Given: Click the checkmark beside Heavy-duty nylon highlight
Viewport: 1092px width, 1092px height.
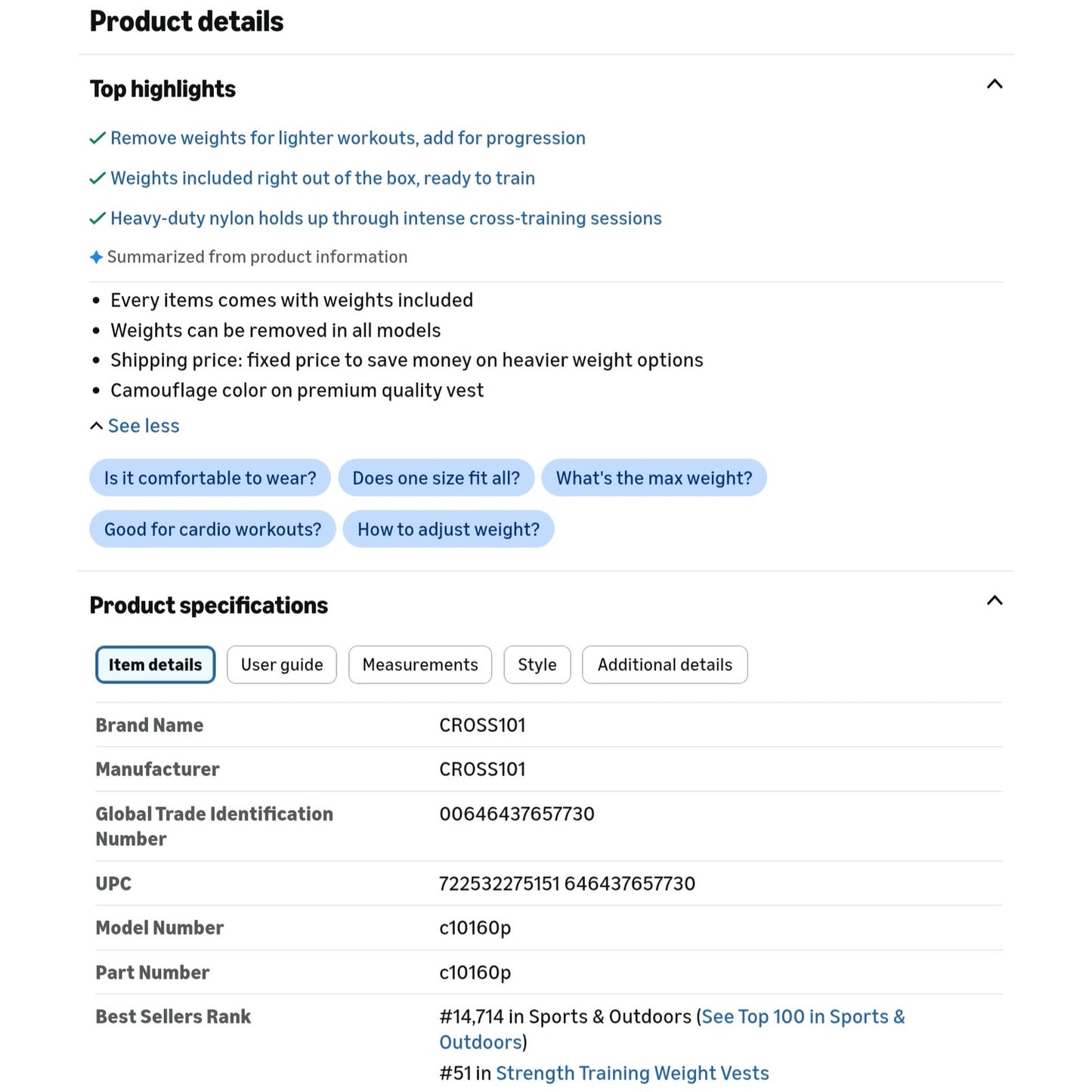Looking at the screenshot, I should pos(97,218).
